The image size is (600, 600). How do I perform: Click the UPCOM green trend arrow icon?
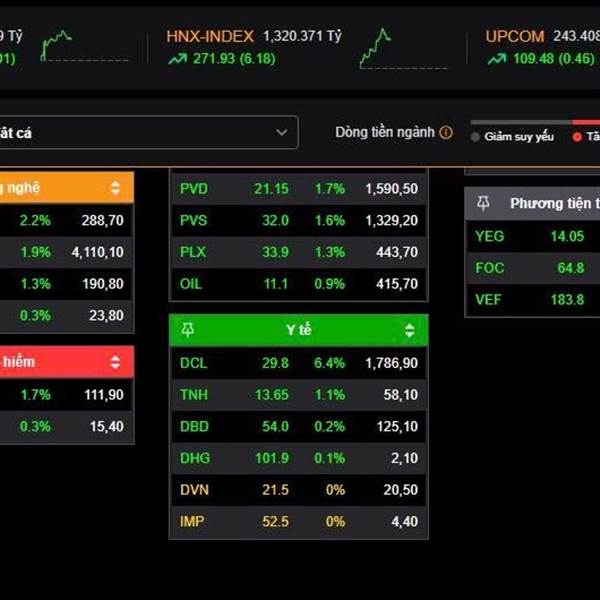pos(496,59)
